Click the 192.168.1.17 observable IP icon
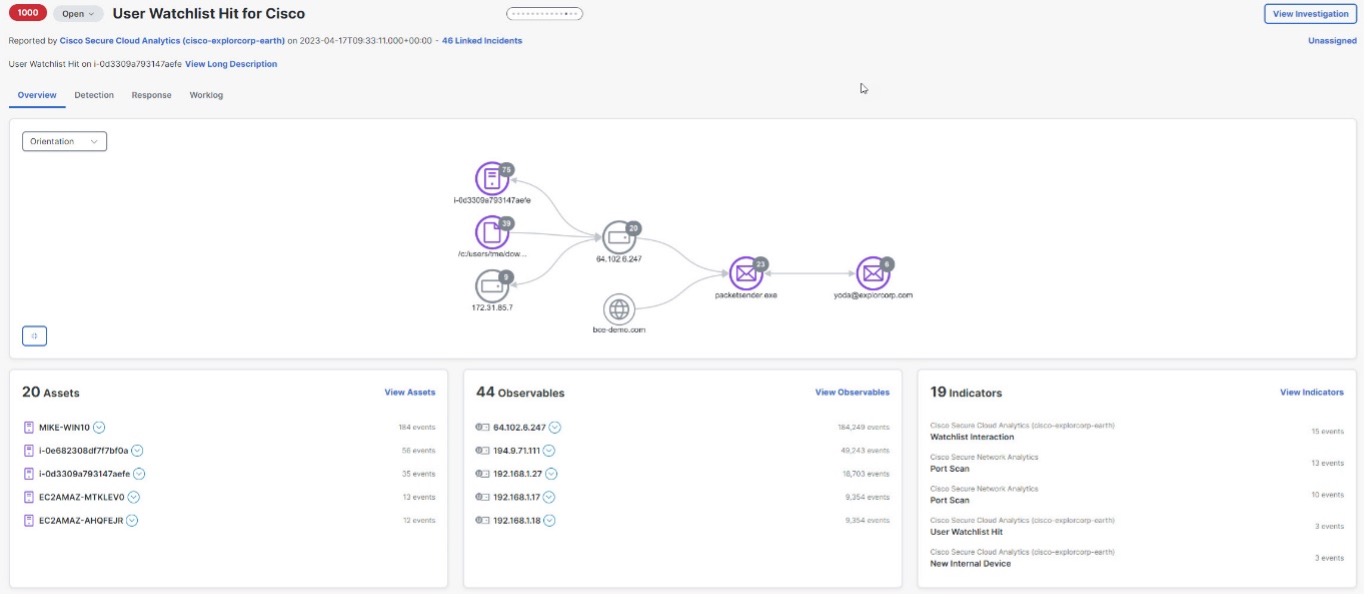 (482, 497)
